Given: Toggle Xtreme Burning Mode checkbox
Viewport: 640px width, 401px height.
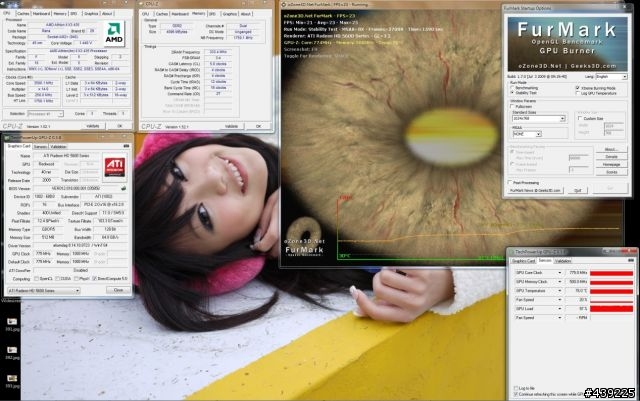Looking at the screenshot, I should [578, 88].
